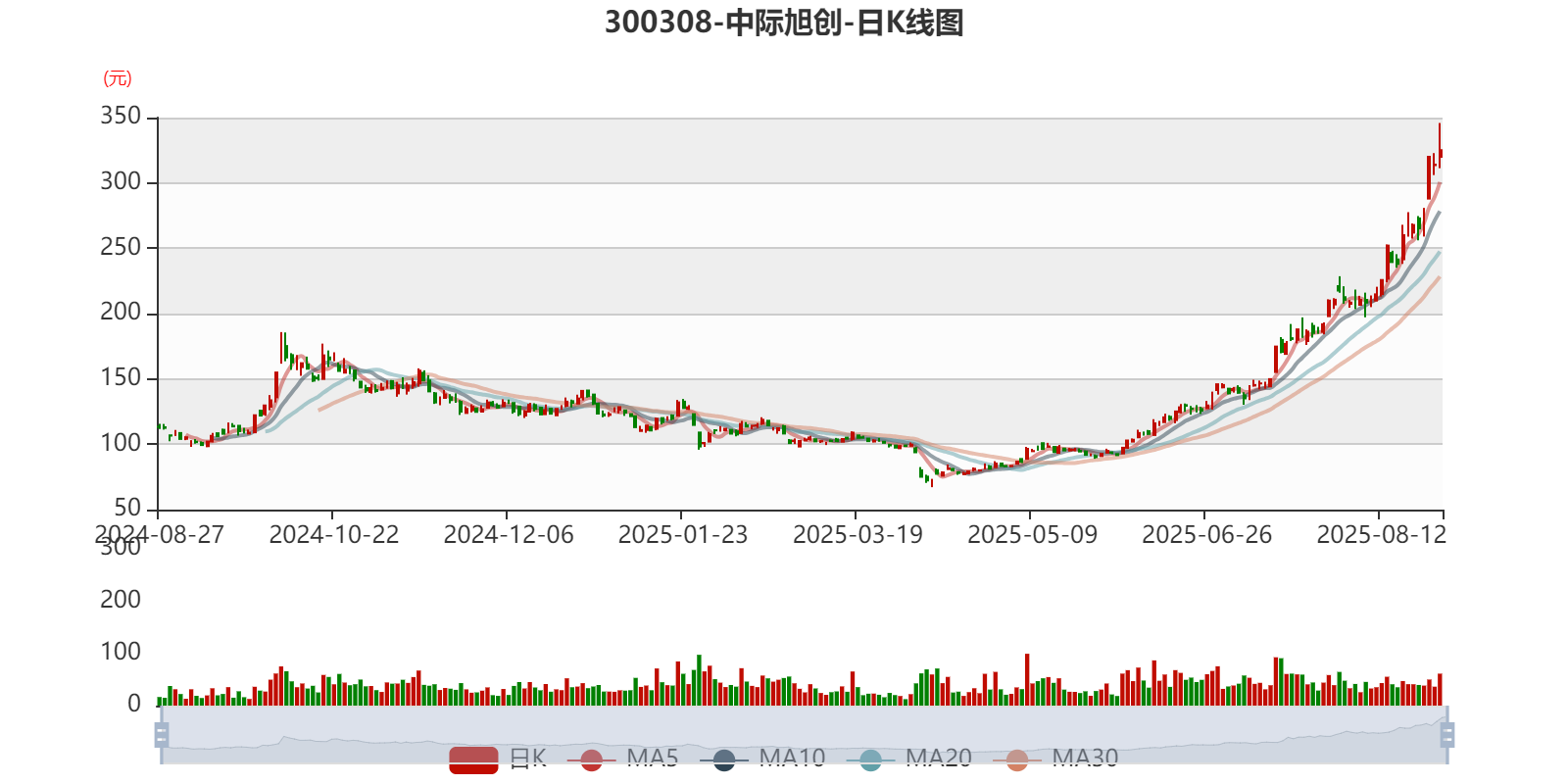
Task: Click the 350 price axis label
Action: pyautogui.click(x=121, y=117)
